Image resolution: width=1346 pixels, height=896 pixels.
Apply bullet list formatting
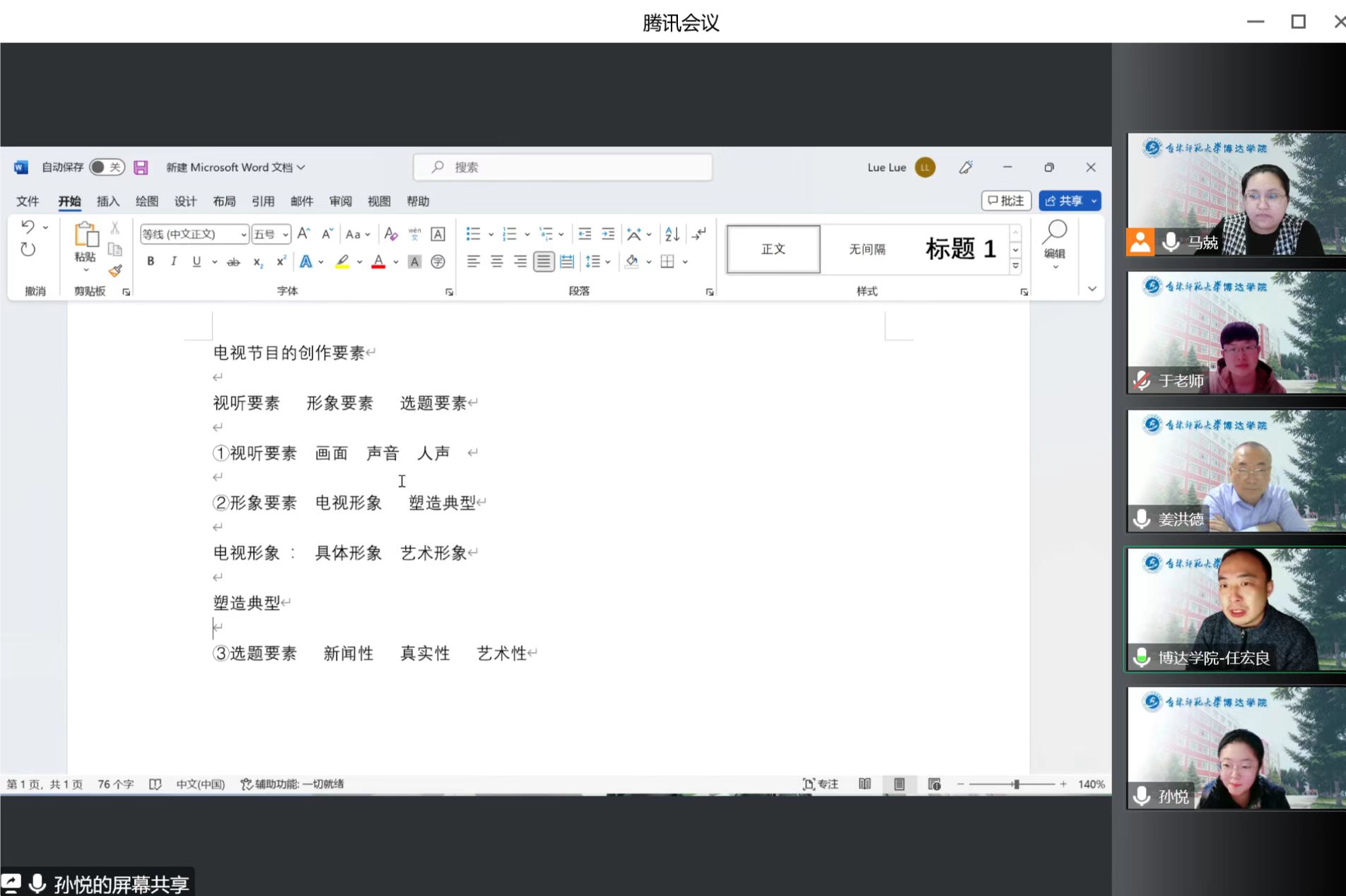[x=473, y=234]
